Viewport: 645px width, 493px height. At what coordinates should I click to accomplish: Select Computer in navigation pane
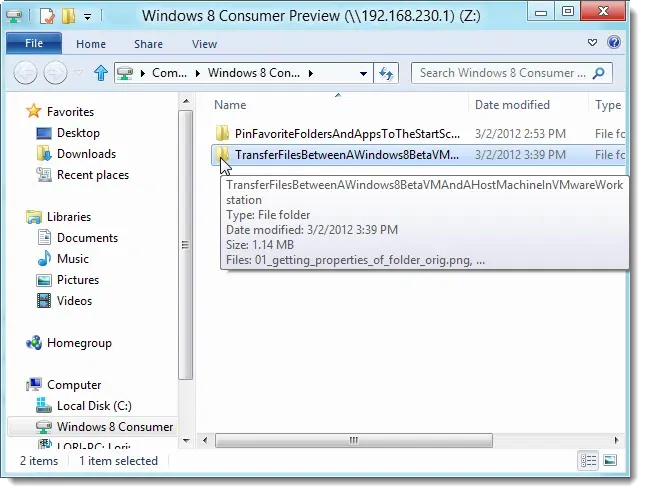tap(74, 385)
